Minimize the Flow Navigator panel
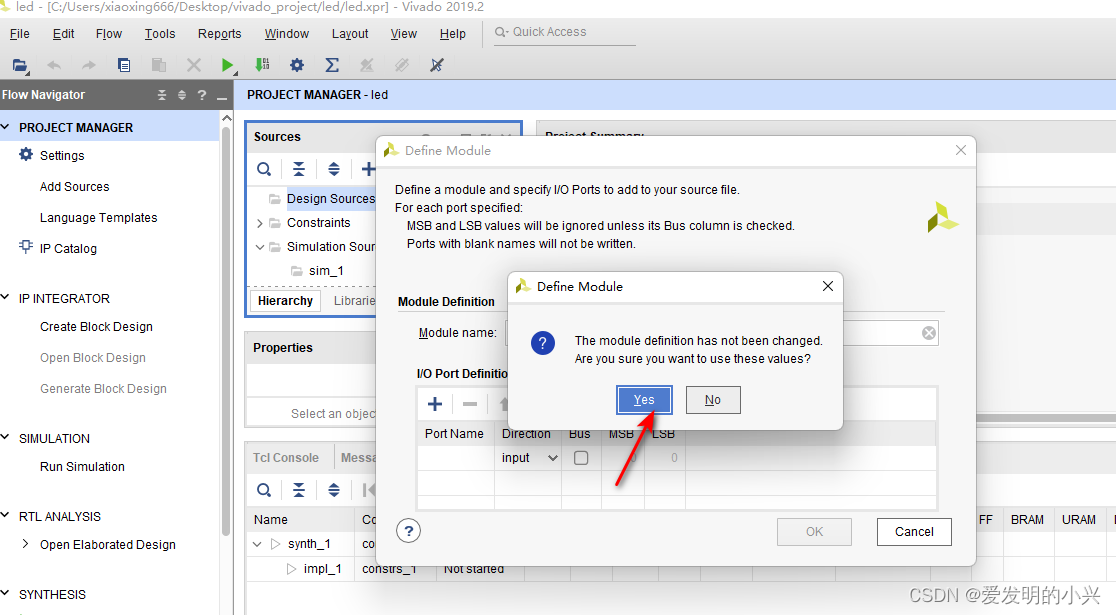Viewport: 1116px width, 615px height. point(222,98)
